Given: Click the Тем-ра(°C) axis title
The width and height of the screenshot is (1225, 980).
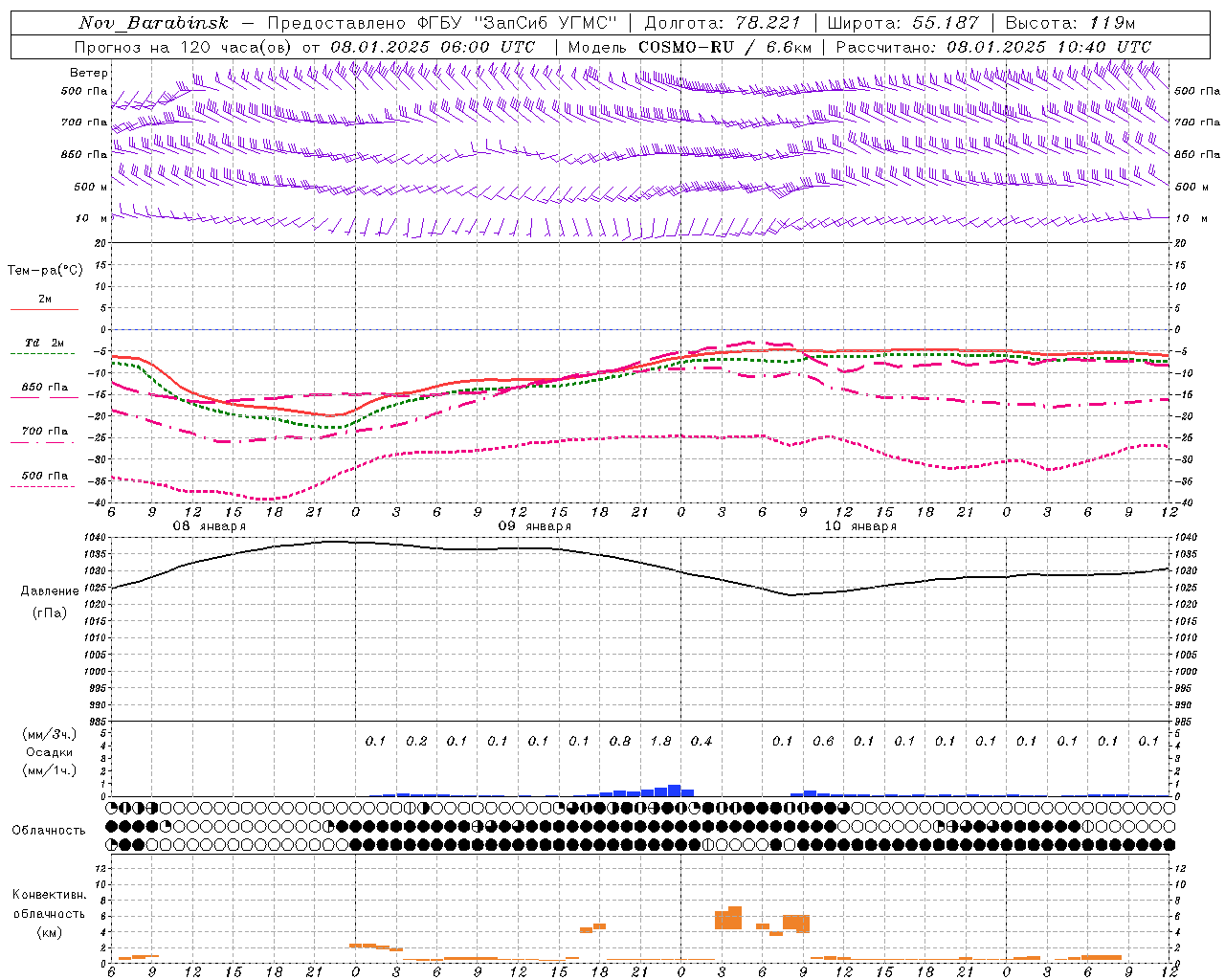Looking at the screenshot, I should click(x=45, y=271).
